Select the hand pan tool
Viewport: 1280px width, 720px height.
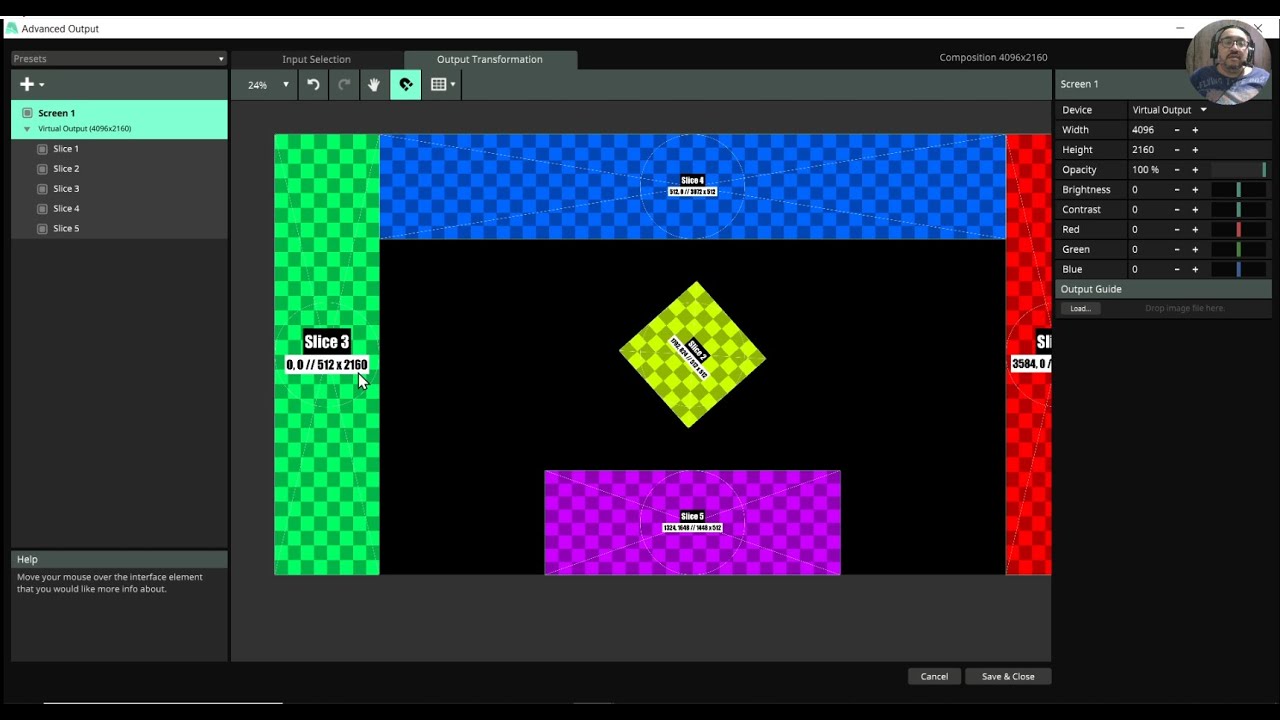pos(374,85)
